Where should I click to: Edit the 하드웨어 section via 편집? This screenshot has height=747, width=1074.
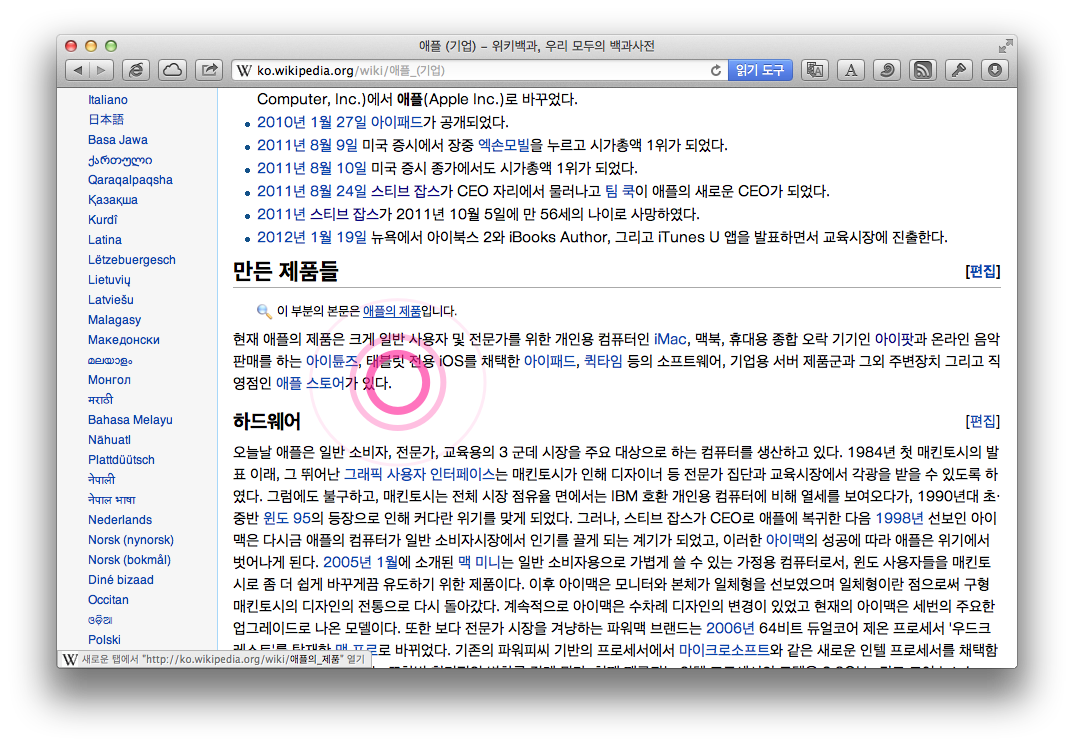(982, 421)
